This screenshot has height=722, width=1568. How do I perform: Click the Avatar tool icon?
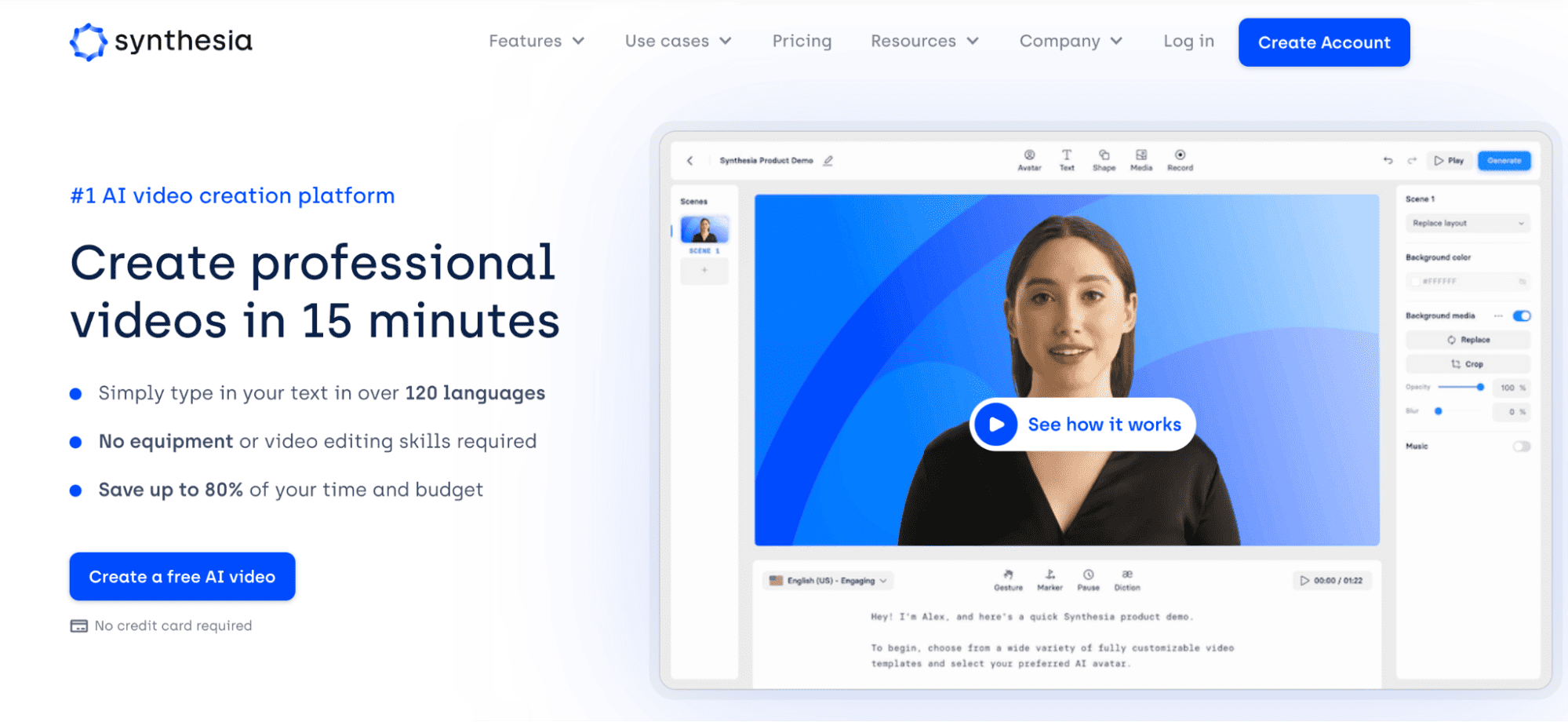click(x=1029, y=155)
